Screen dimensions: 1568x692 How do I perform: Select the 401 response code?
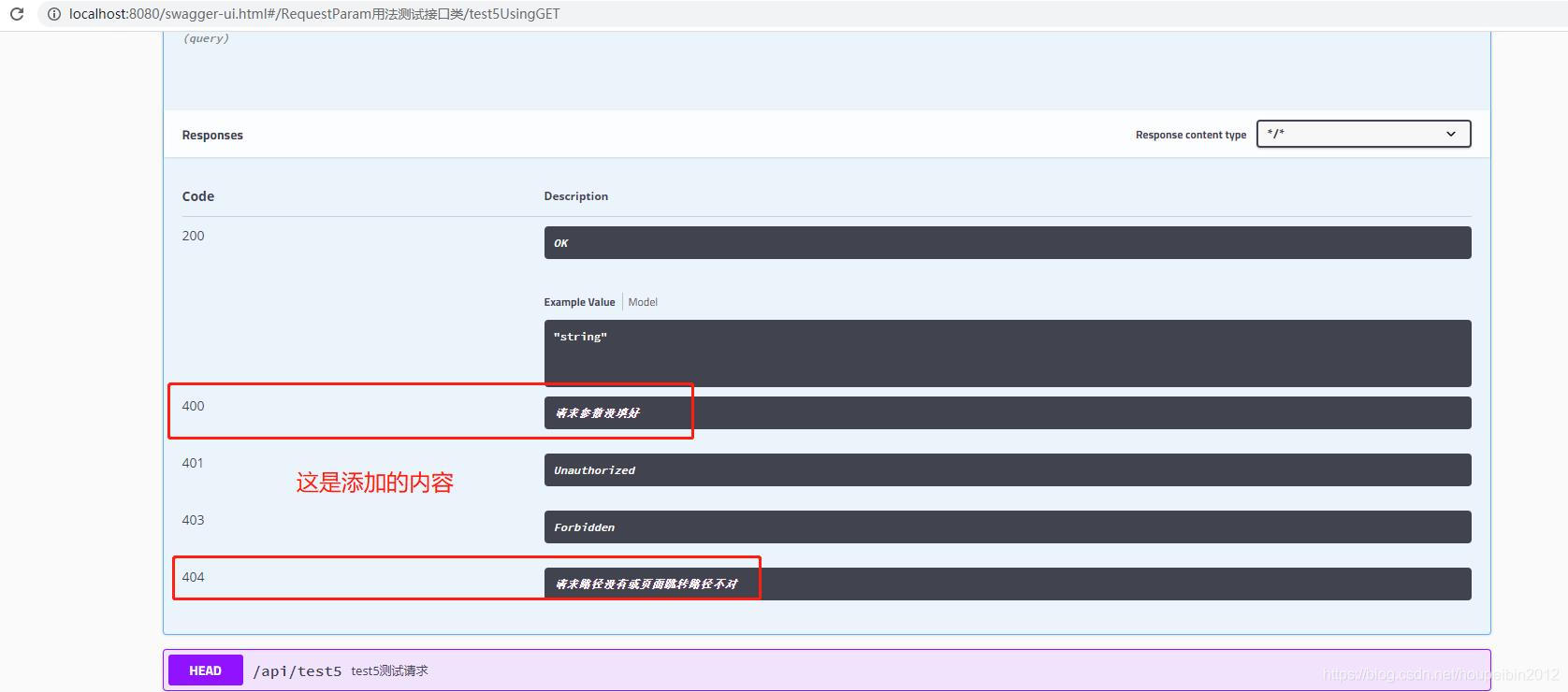(193, 463)
